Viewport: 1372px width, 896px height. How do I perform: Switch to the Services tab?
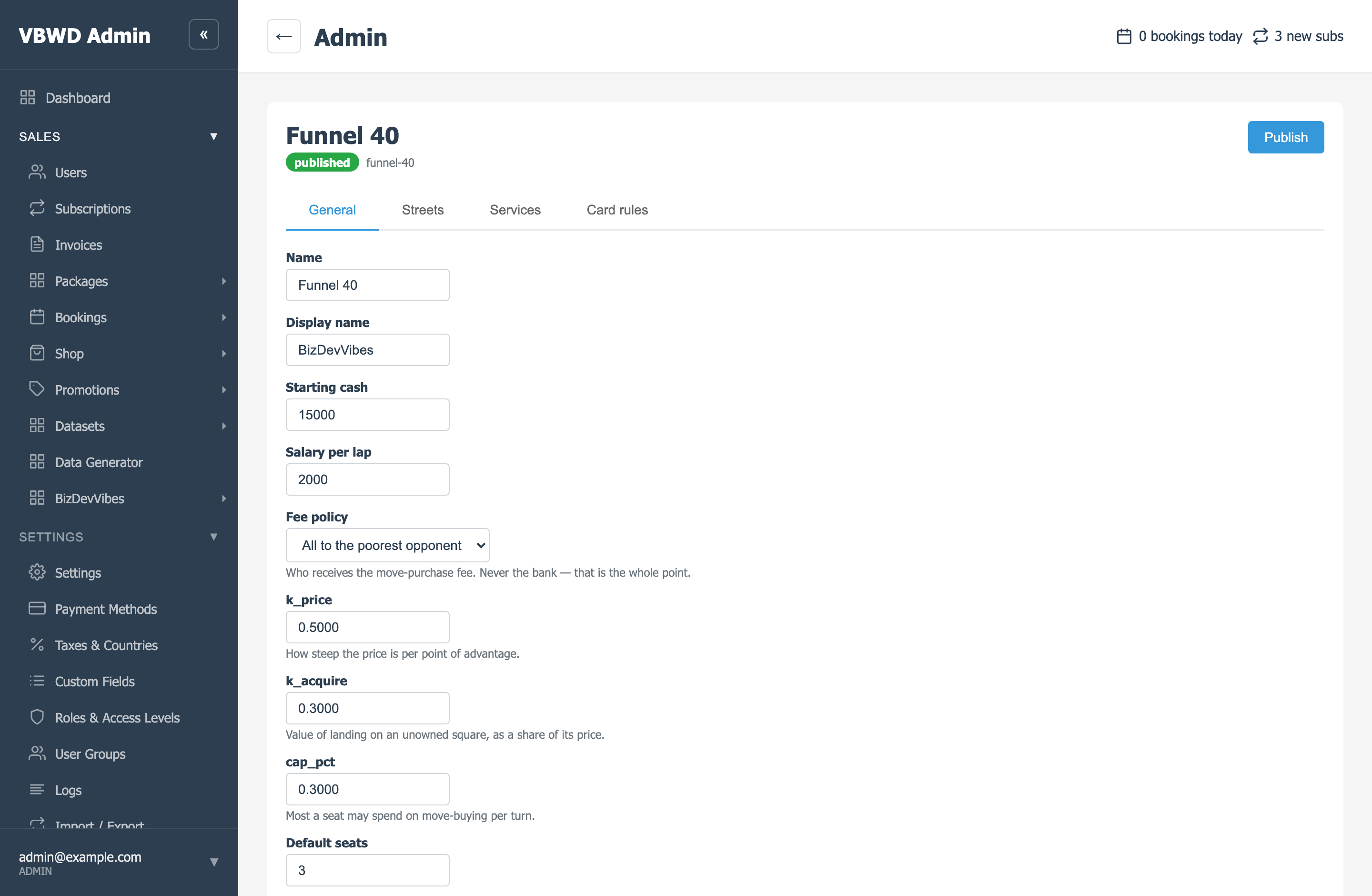click(515, 210)
